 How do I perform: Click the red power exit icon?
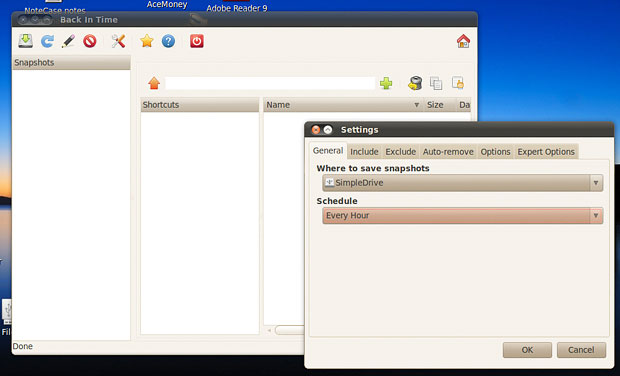click(x=197, y=41)
